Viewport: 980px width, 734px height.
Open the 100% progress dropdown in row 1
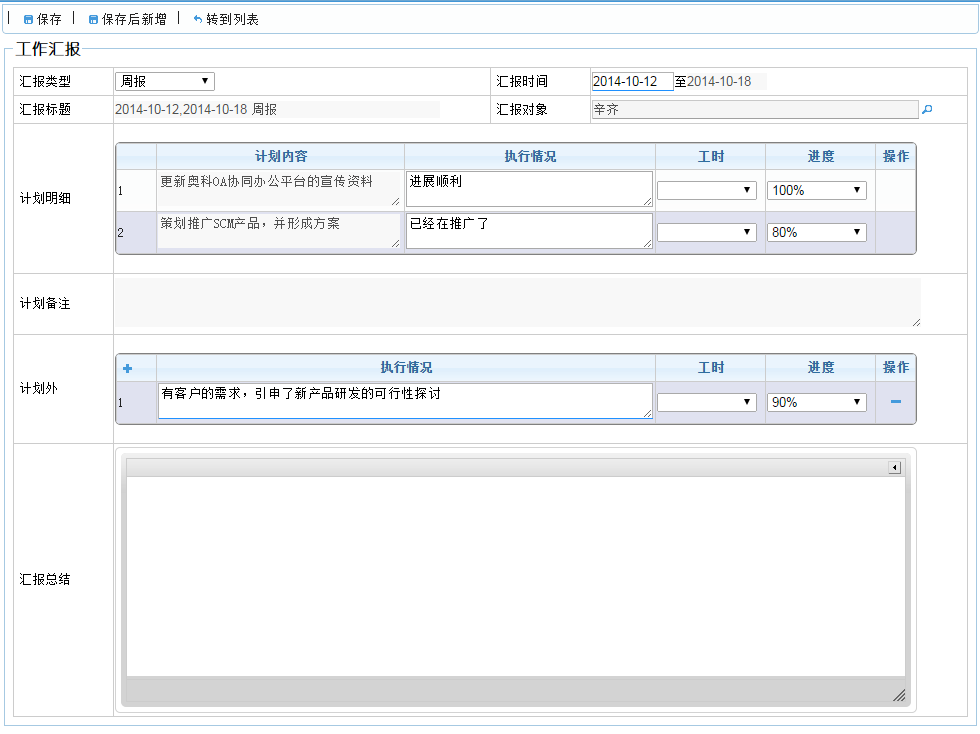point(816,190)
